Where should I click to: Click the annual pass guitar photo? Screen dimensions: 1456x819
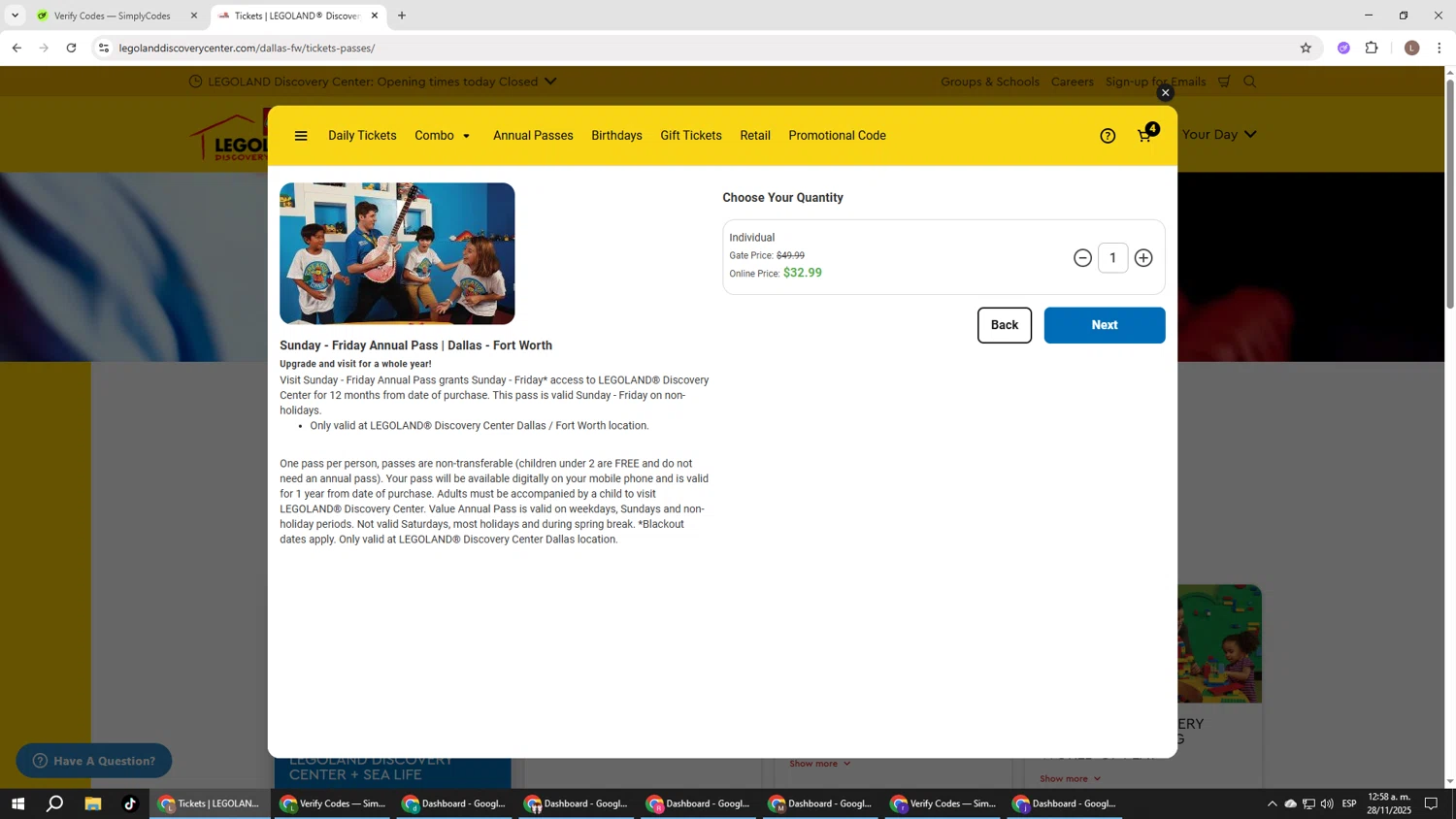[397, 253]
